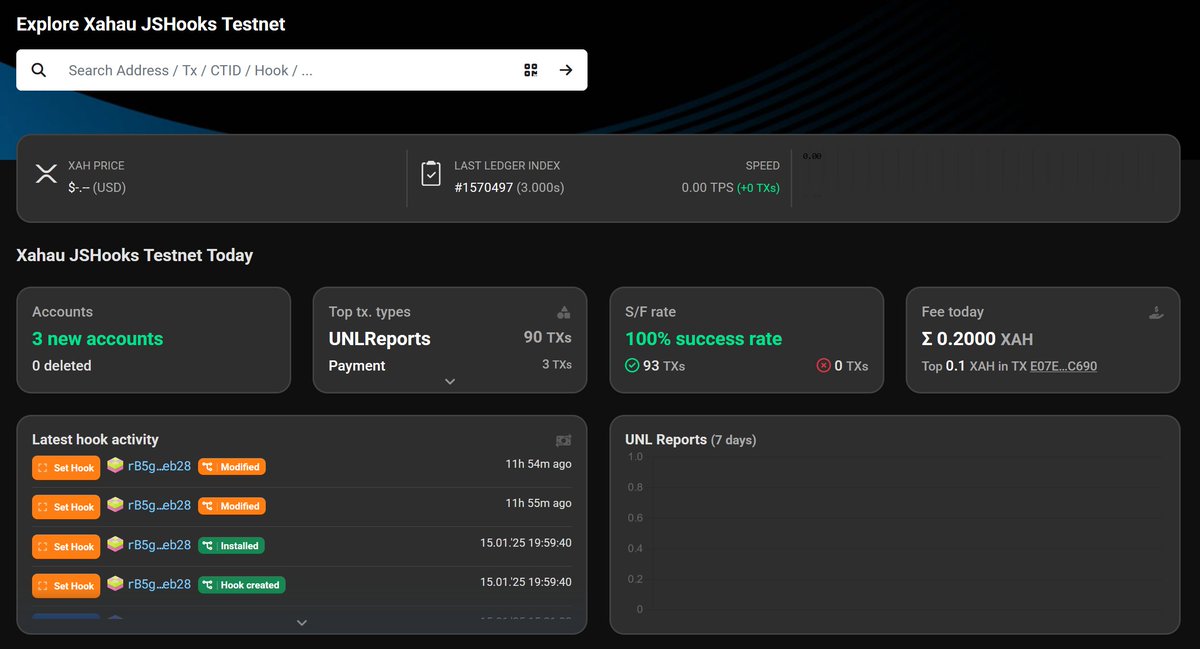The image size is (1200, 649).
Task: Click the ledger clipboard icon
Action: (431, 173)
